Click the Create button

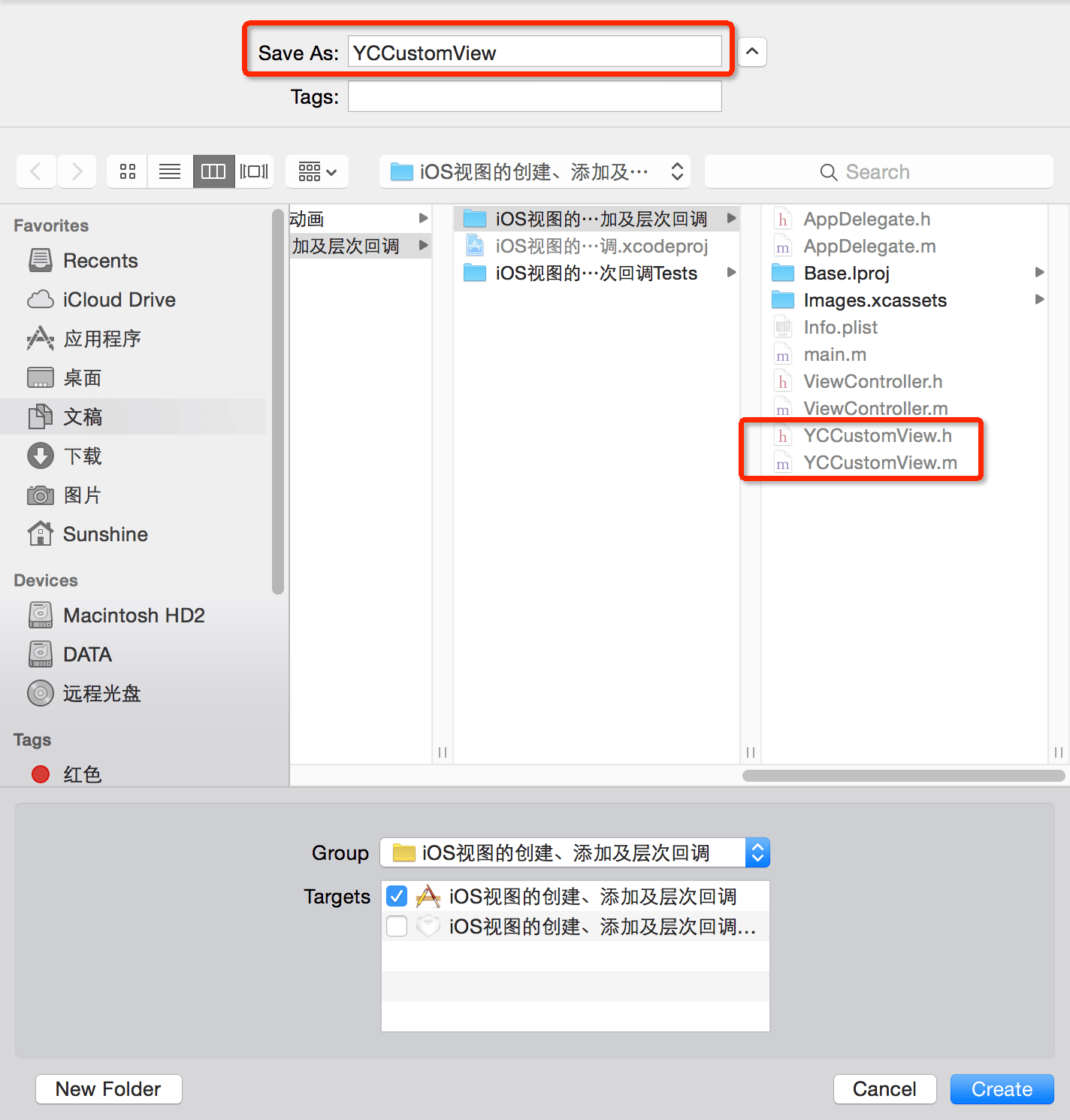(1002, 1088)
